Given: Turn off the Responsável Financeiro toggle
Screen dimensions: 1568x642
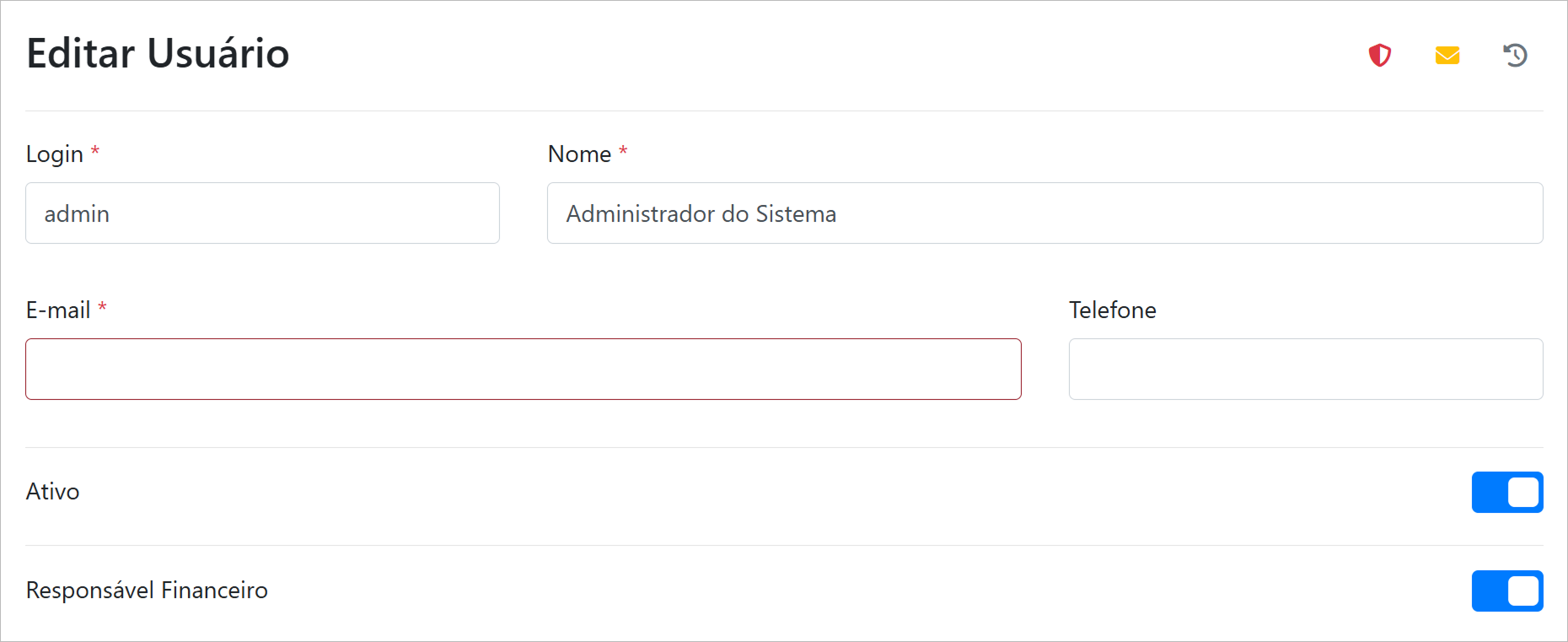Looking at the screenshot, I should [x=1506, y=591].
